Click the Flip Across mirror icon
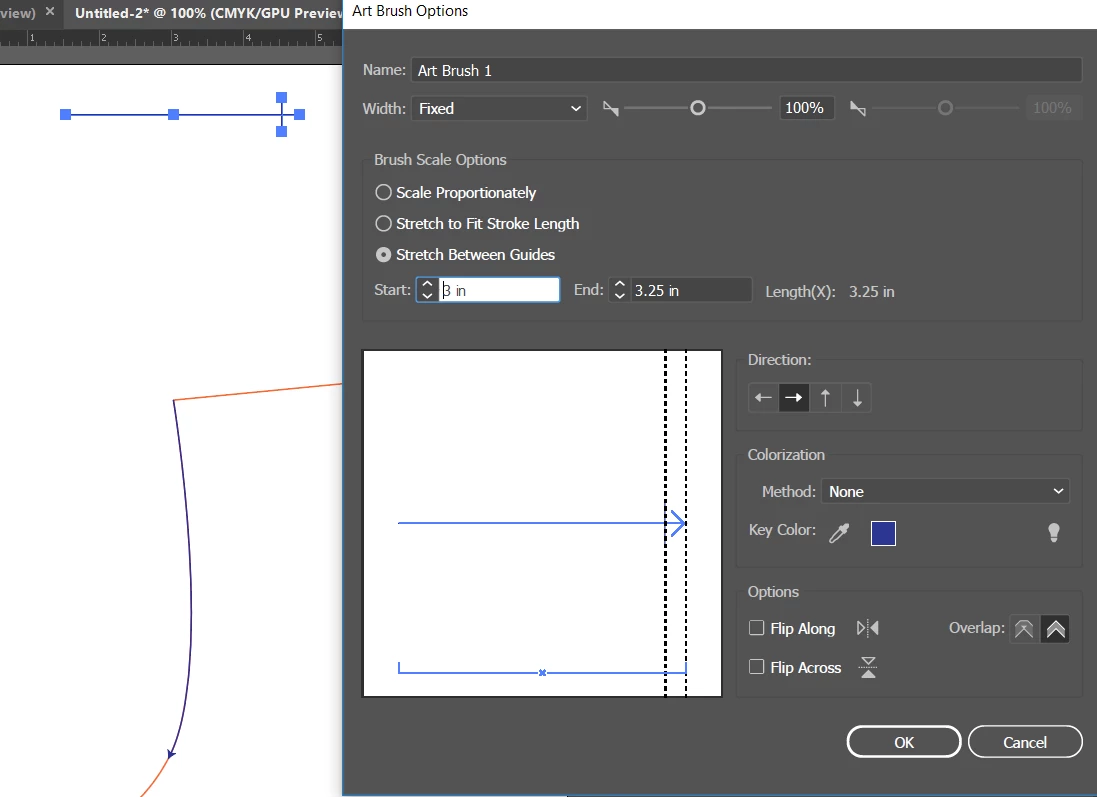The width and height of the screenshot is (1097, 797). coord(868,667)
